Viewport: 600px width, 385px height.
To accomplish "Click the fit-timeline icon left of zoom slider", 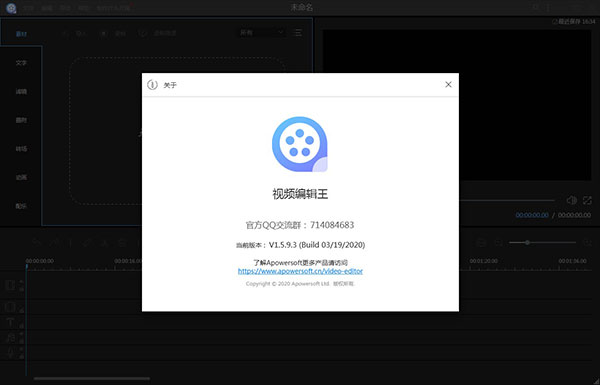I will point(481,243).
